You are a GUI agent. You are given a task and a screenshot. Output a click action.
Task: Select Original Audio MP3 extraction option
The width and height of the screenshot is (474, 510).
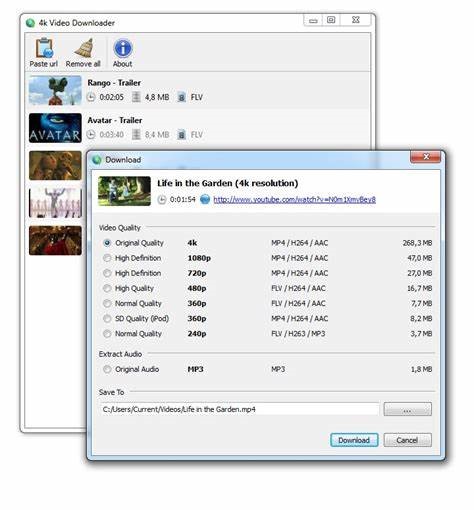[x=107, y=369]
